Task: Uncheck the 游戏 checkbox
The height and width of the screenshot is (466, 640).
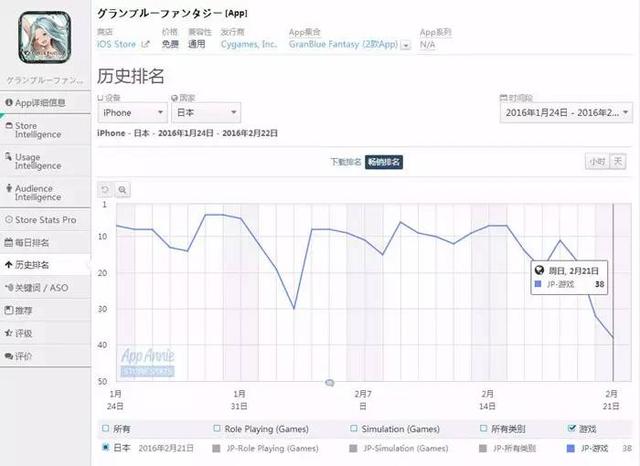Action: [572, 428]
